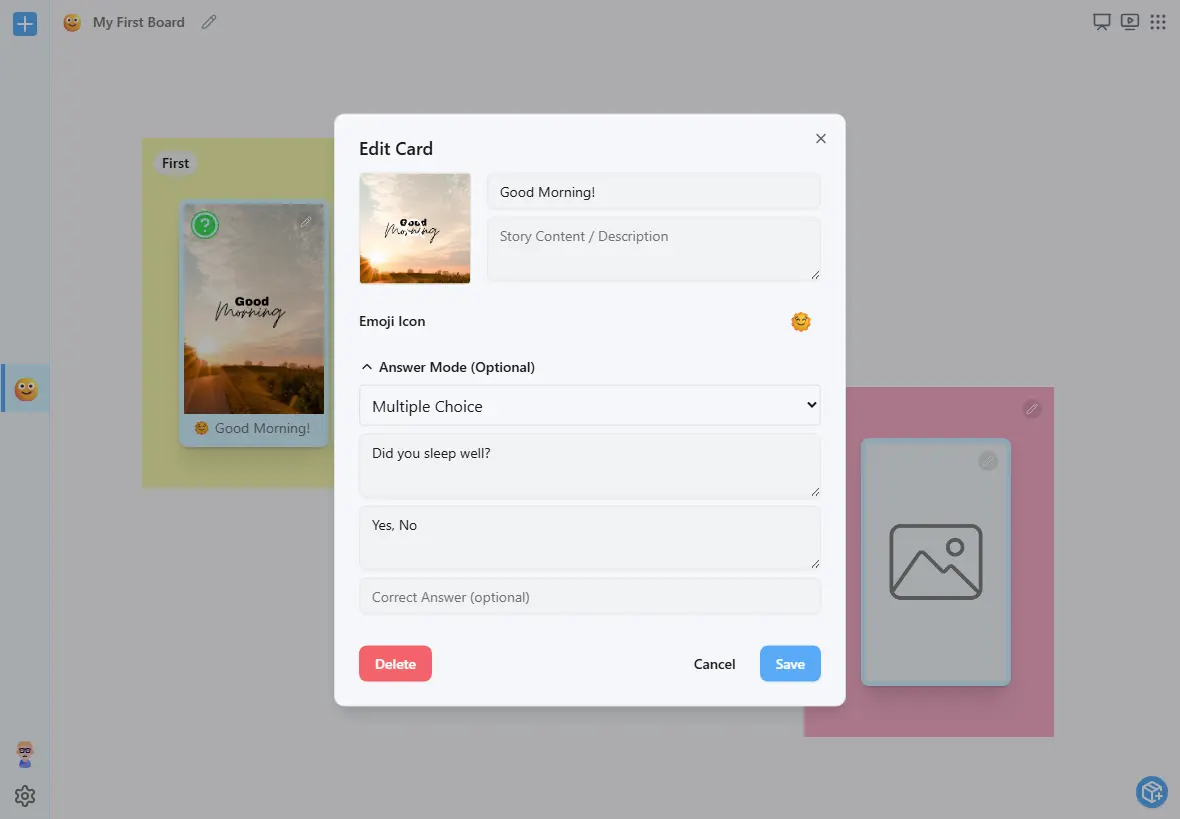Select the emoji board in left sidebar

tap(26, 388)
